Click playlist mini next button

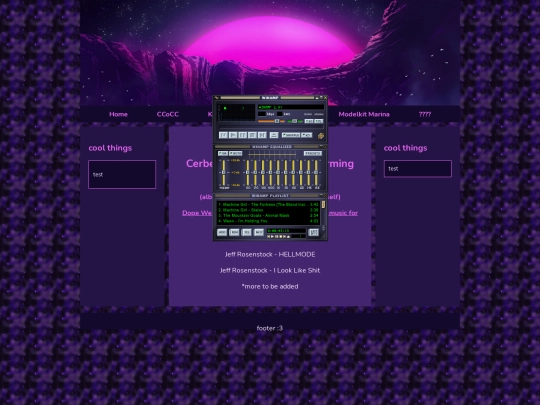click(x=284, y=237)
